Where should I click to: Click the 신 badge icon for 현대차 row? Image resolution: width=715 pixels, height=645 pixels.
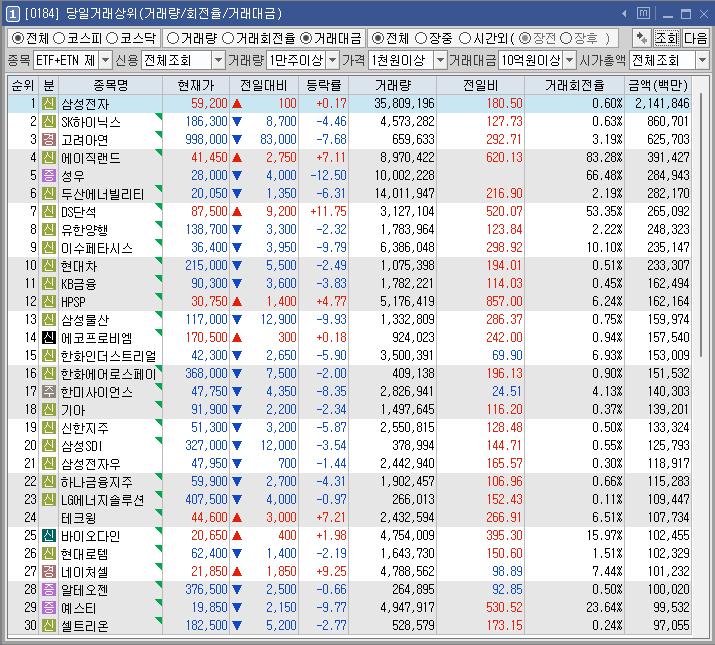coord(49,265)
